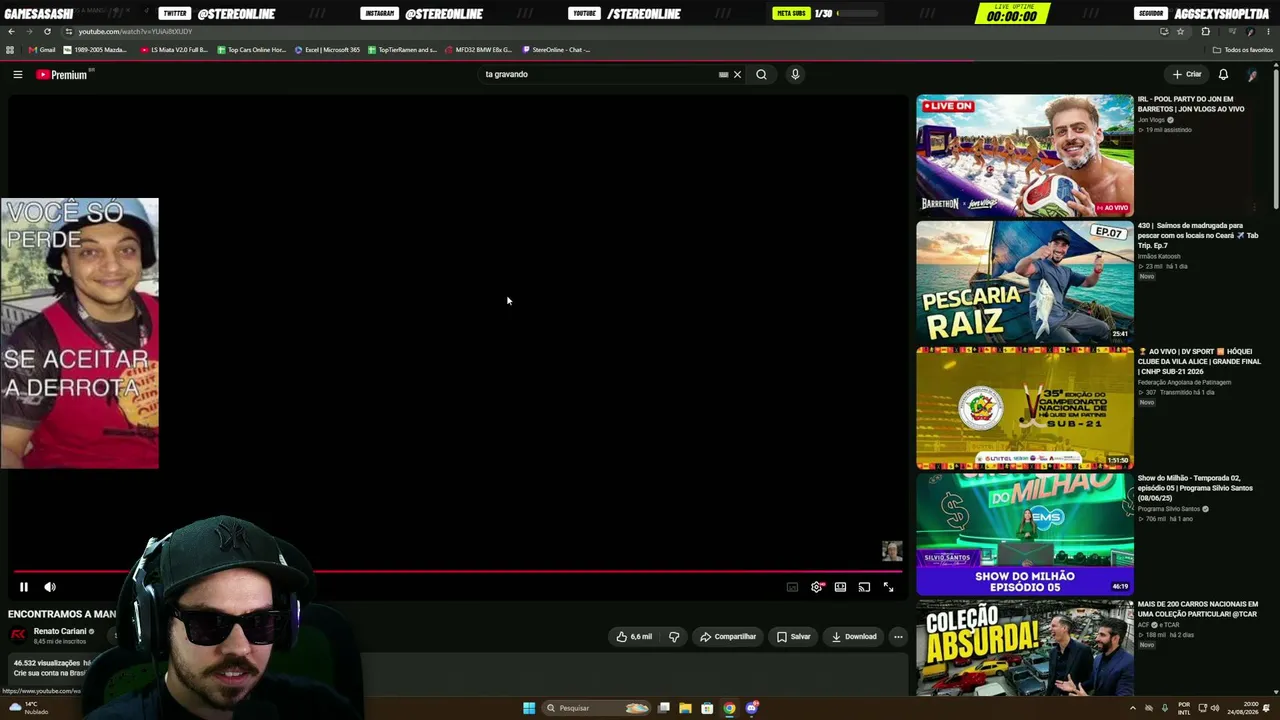Open the Renato Cariani channel name link
This screenshot has width=1280, height=720.
pyautogui.click(x=60, y=631)
